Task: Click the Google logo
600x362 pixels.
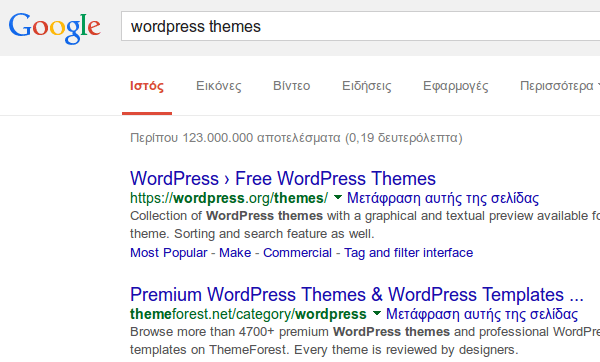Action: (54, 28)
